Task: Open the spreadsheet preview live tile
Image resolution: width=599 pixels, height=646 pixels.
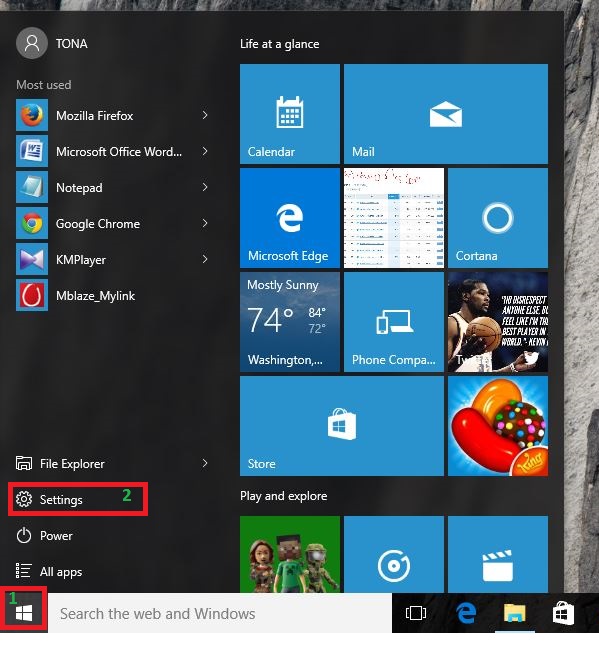Action: pos(394,218)
